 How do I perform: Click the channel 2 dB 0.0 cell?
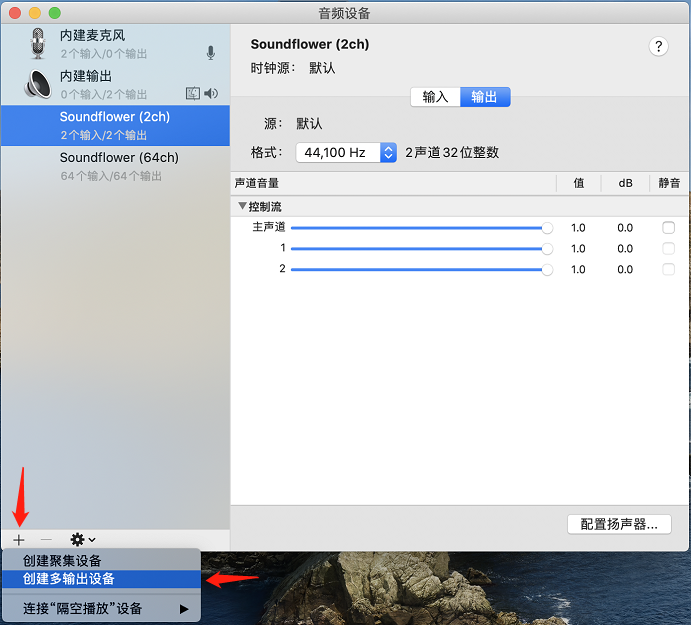(625, 270)
